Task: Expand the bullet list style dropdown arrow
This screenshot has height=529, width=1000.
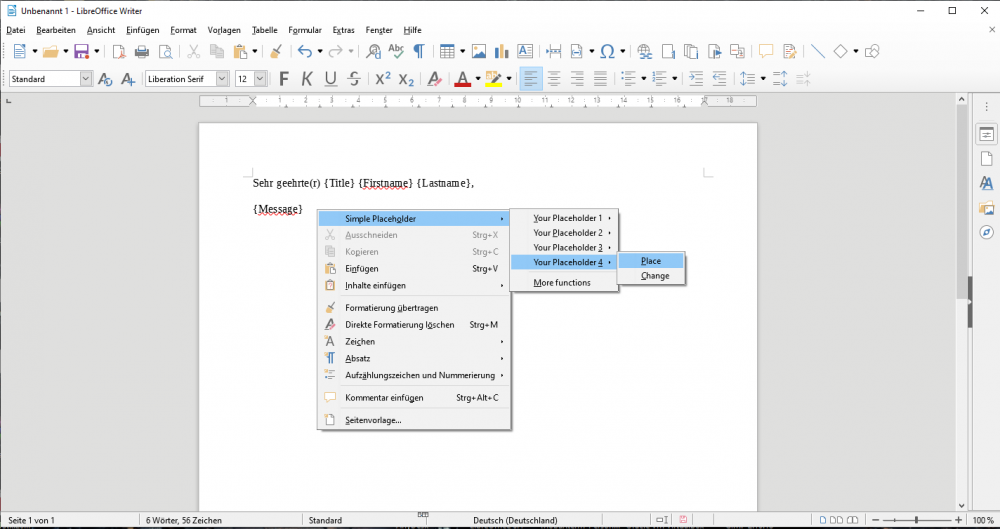Action: pyautogui.click(x=643, y=79)
